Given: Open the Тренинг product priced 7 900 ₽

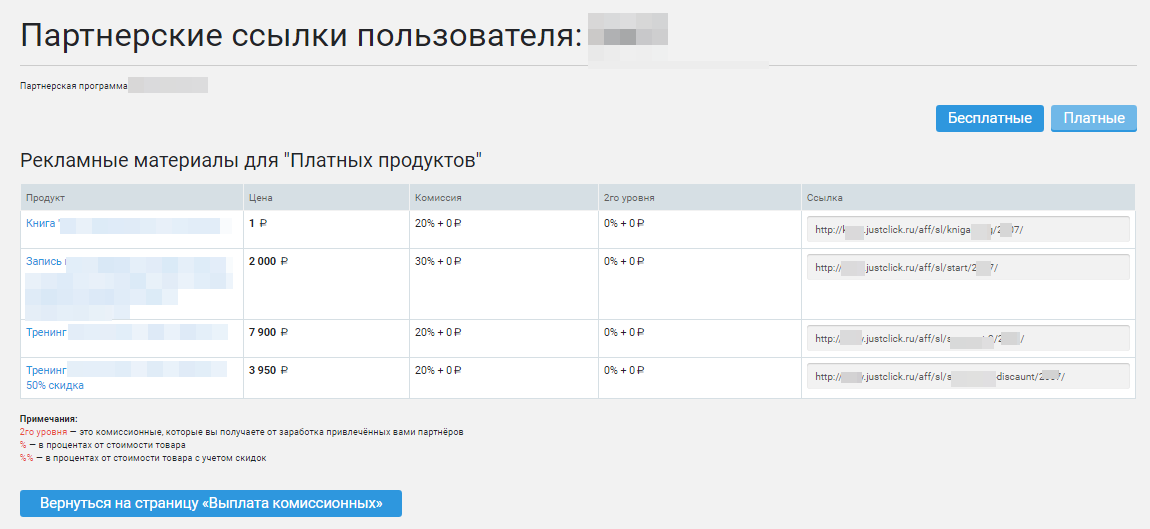Looking at the screenshot, I should (x=46, y=332).
